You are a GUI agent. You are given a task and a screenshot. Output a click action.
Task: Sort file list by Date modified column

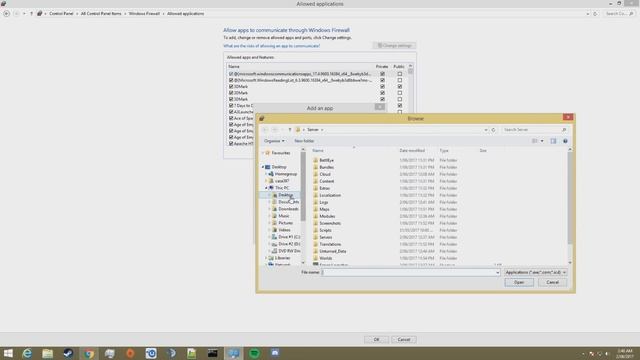pyautogui.click(x=412, y=151)
